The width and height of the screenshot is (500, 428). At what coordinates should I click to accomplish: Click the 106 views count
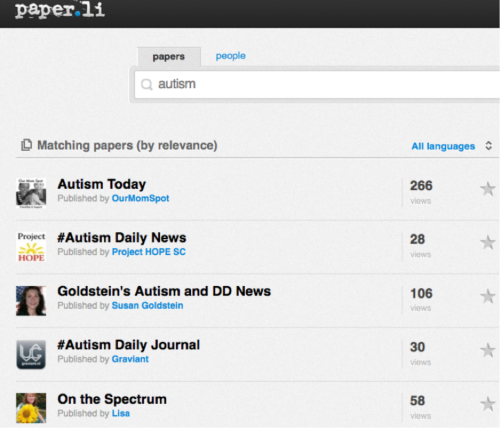pyautogui.click(x=421, y=294)
